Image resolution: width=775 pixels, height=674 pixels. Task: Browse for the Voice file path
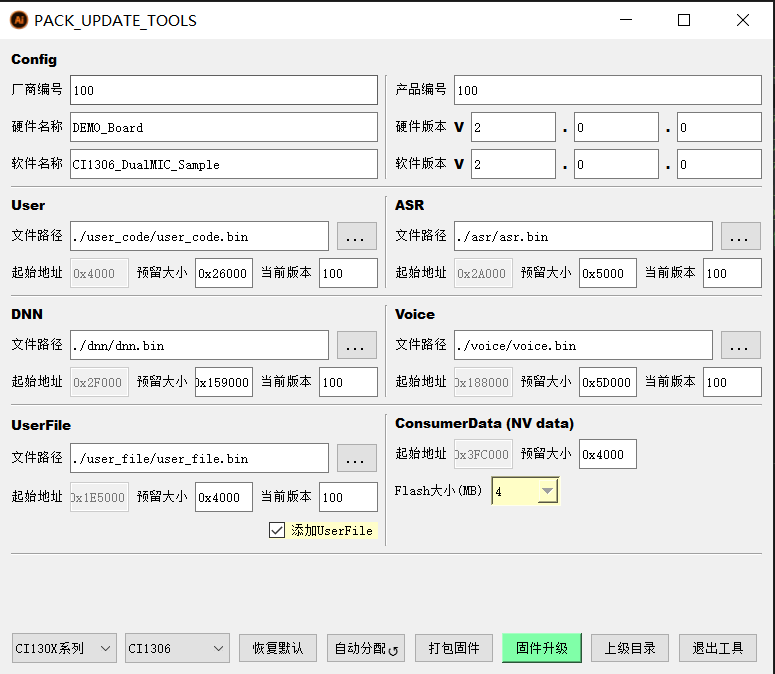(740, 346)
